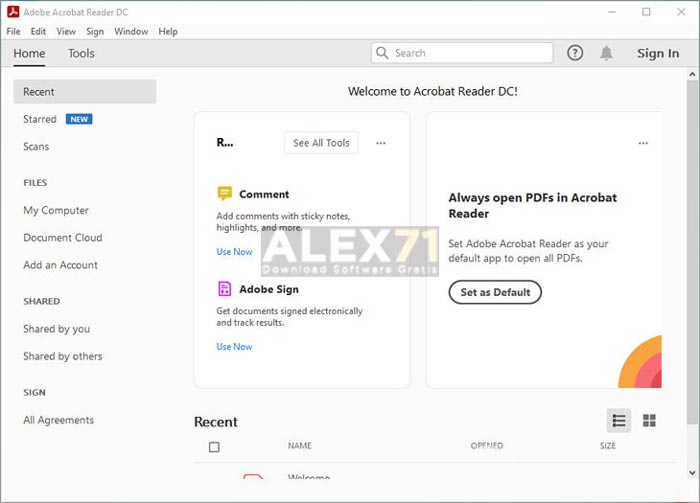Sort Recent list by SIZE column

pos(608,445)
